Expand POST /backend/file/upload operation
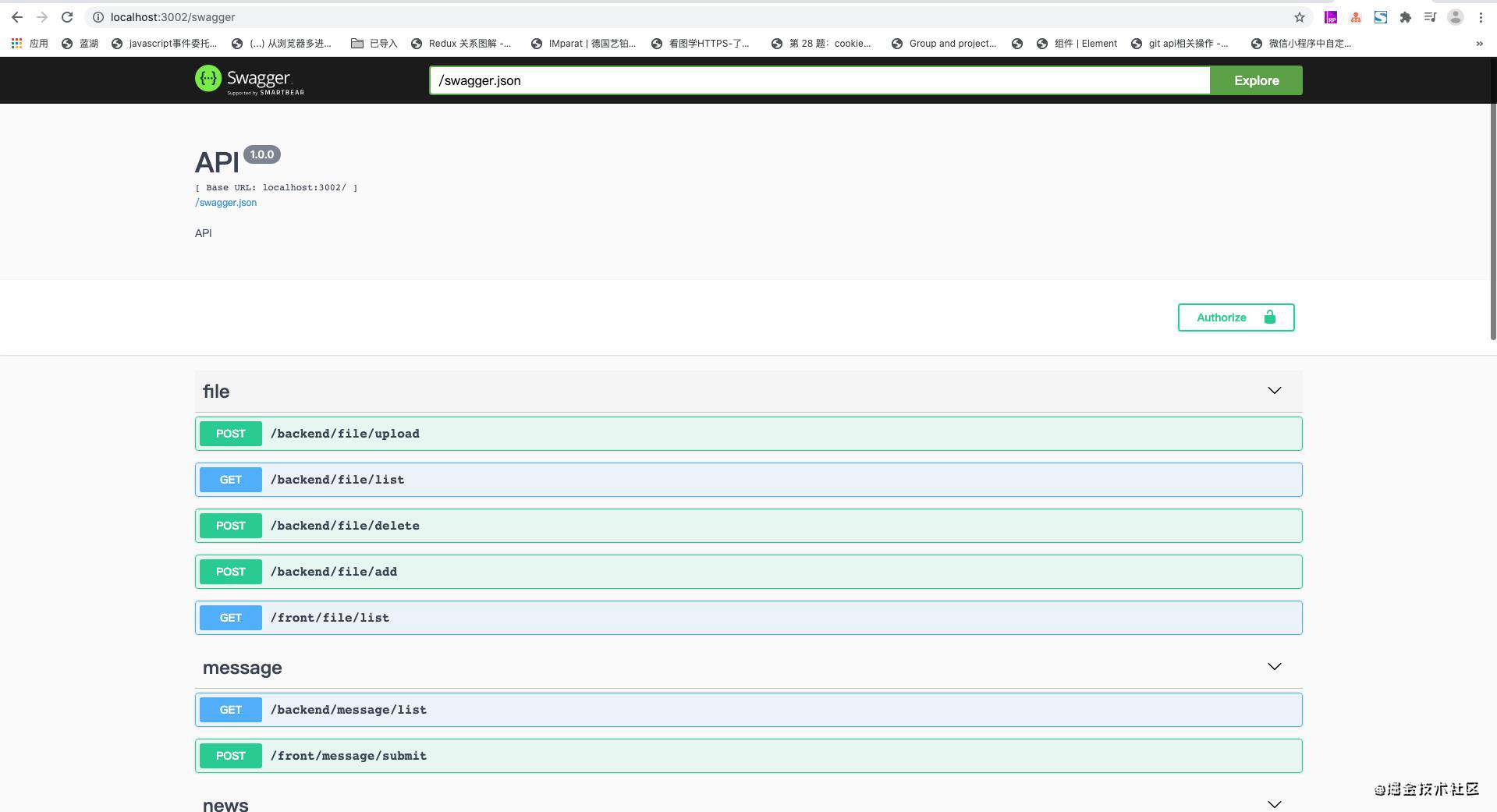Screen dimensions: 1497x812 pos(749,434)
